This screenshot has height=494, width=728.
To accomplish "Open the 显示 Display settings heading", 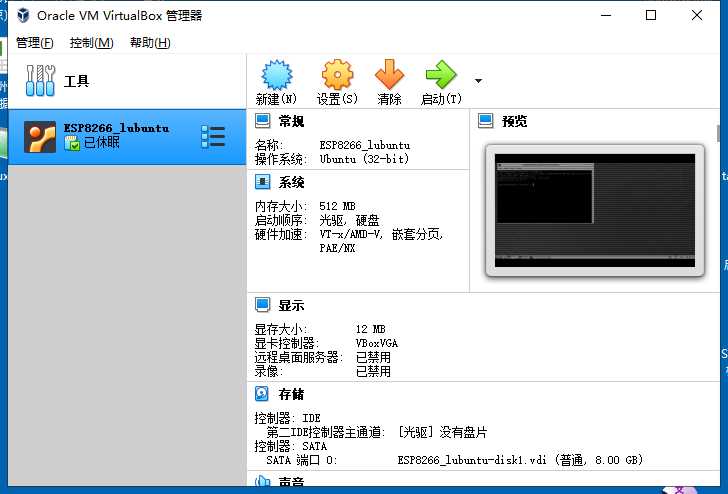I will click(x=291, y=305).
